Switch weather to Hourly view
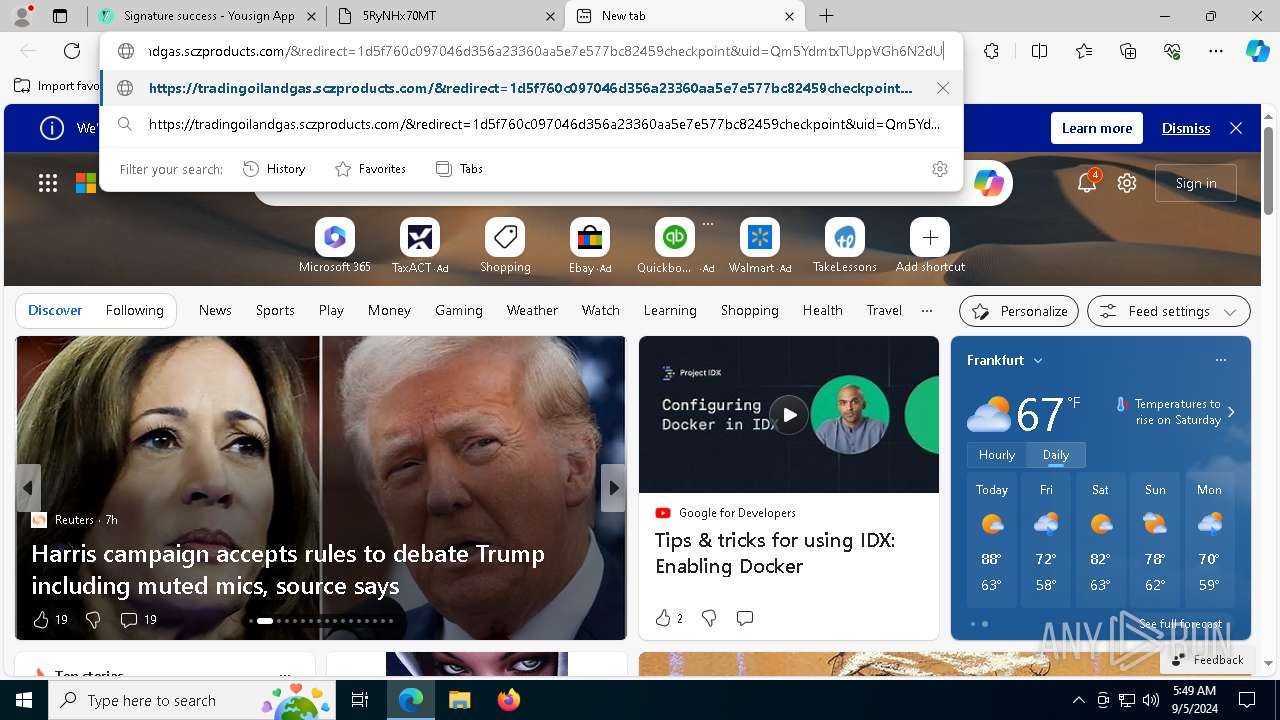 click(x=997, y=455)
